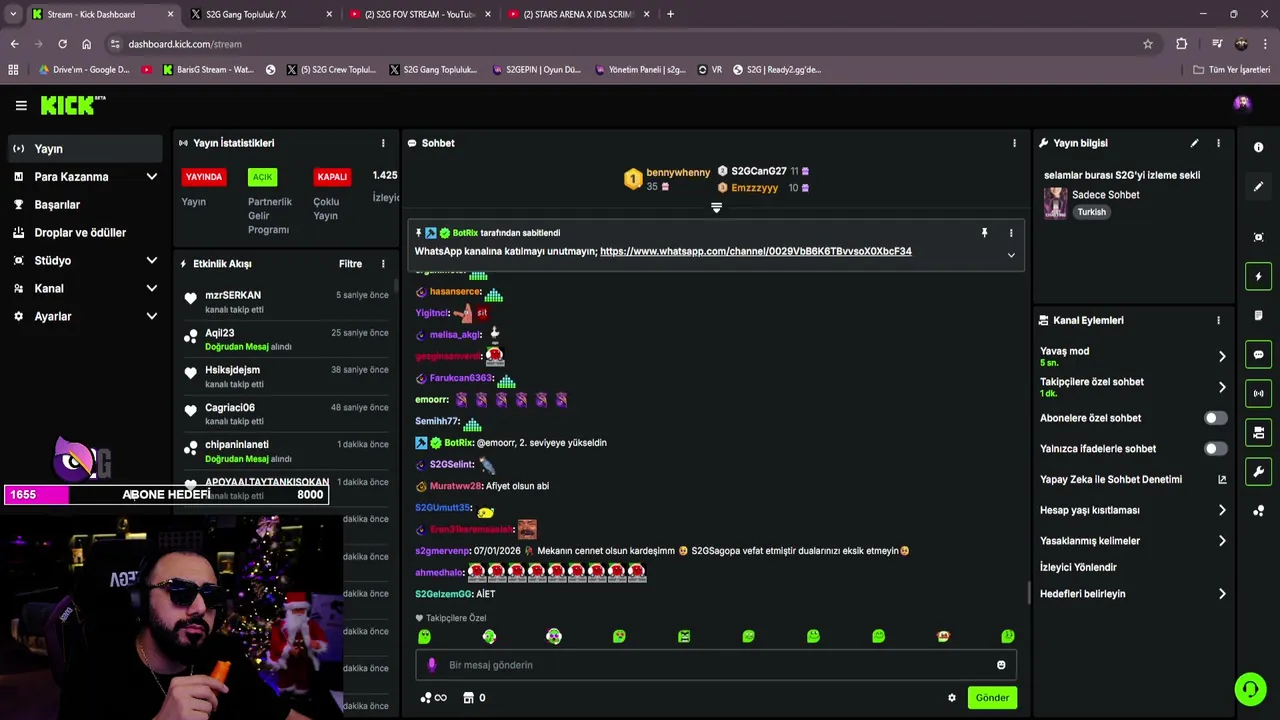The image size is (1280, 720).
Task: Open Yapay Zeka ile Sohbet Denetimi external link
Action: [x=1222, y=479]
